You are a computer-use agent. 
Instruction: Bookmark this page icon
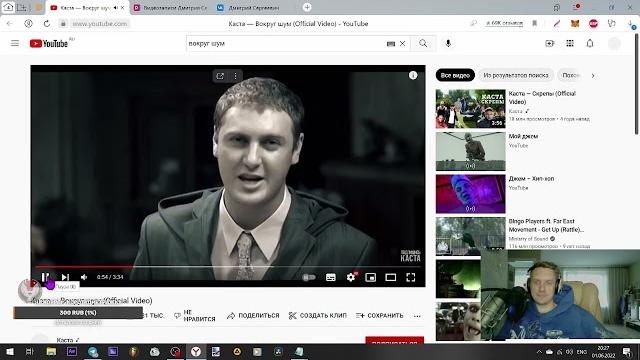(x=534, y=24)
